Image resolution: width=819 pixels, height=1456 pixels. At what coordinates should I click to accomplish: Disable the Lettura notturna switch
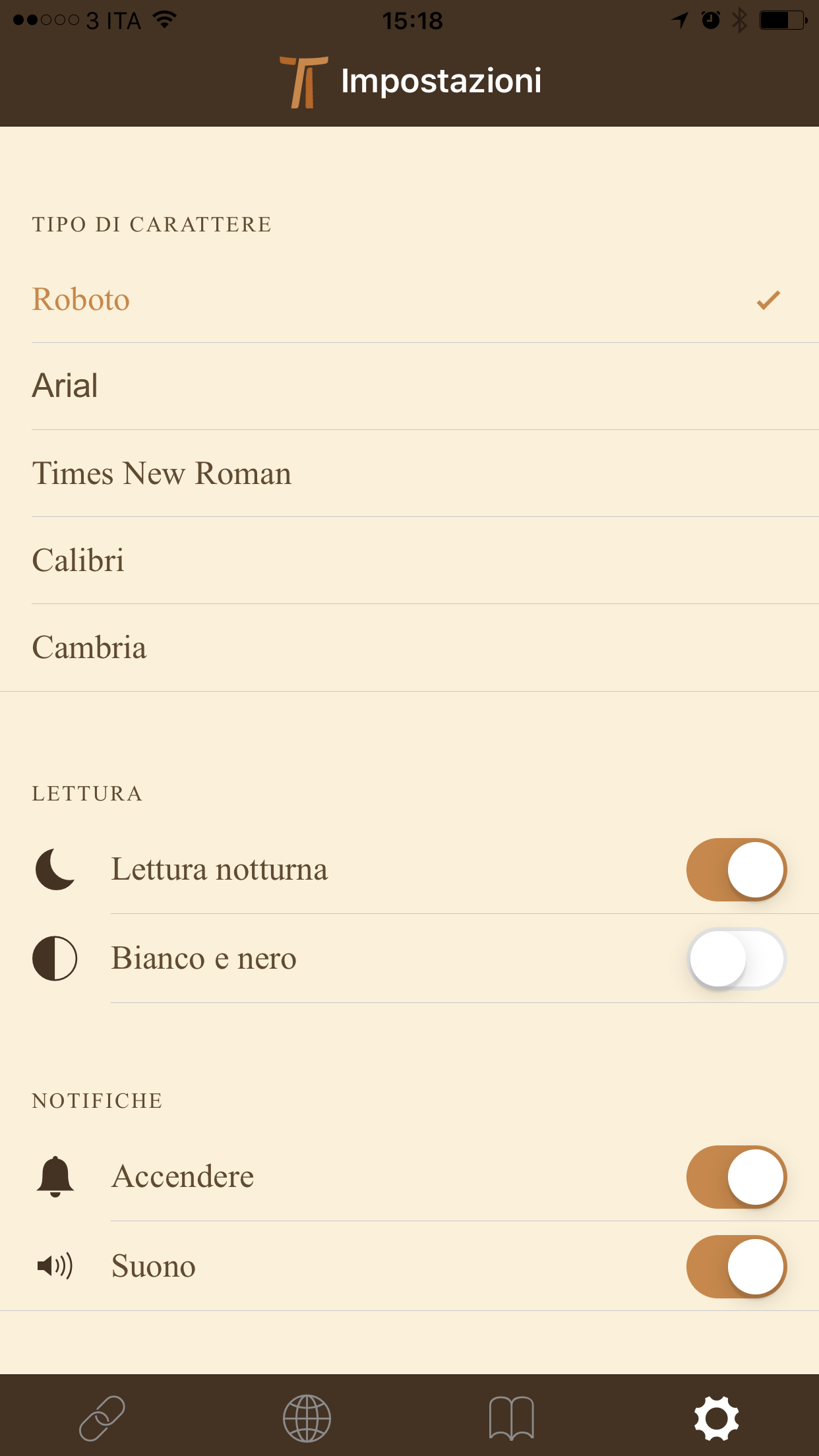pyautogui.click(x=736, y=870)
